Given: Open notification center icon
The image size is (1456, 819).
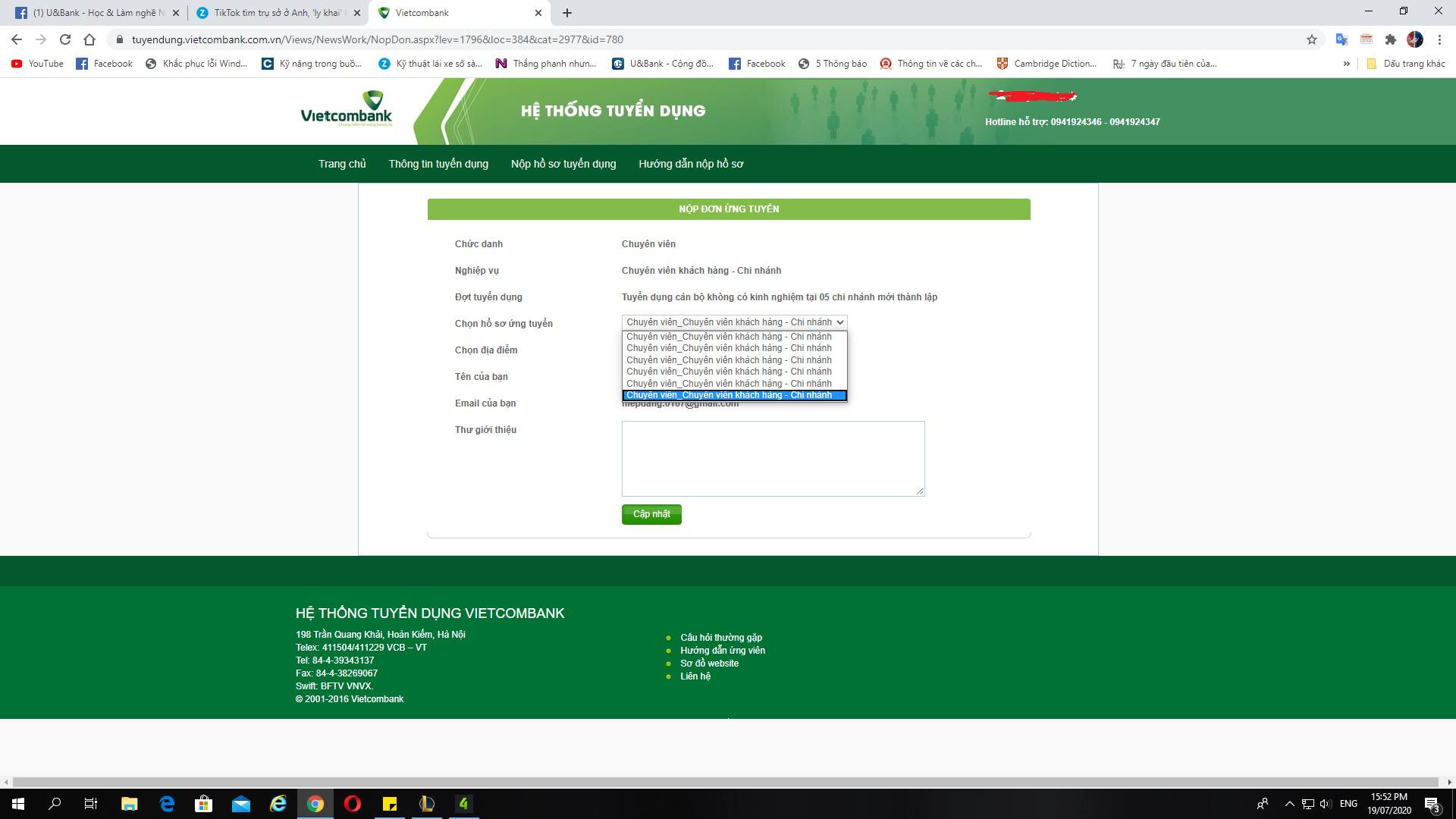Looking at the screenshot, I should [x=1432, y=804].
